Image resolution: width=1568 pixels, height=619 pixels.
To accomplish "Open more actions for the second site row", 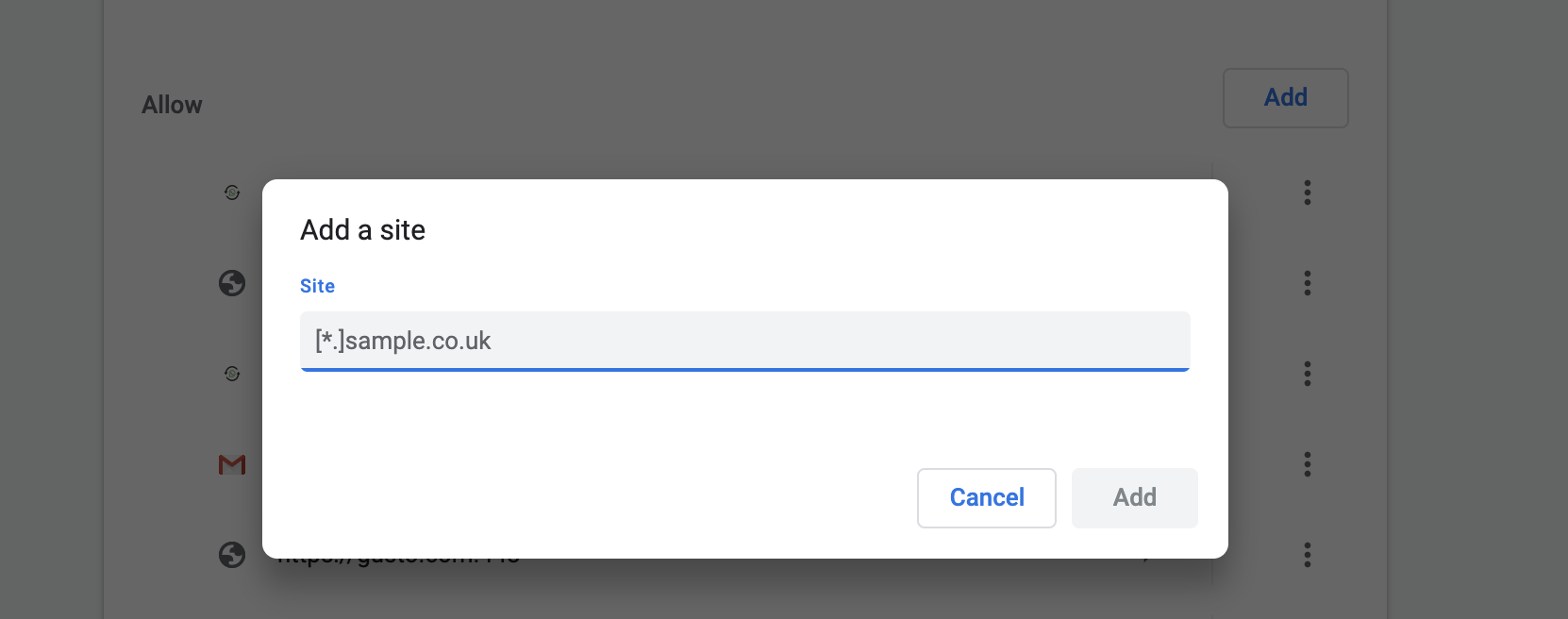I will (1307, 283).
